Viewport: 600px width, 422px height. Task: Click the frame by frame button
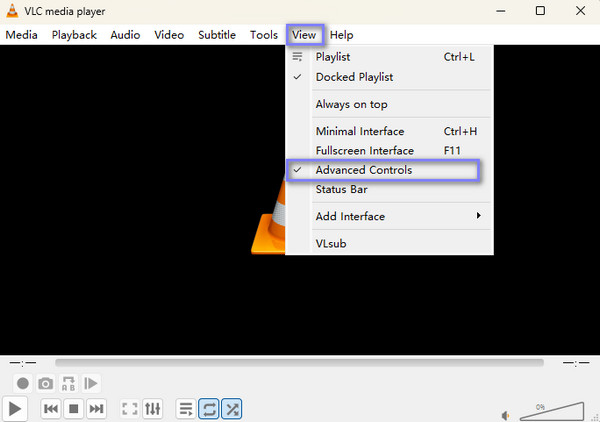[91, 383]
